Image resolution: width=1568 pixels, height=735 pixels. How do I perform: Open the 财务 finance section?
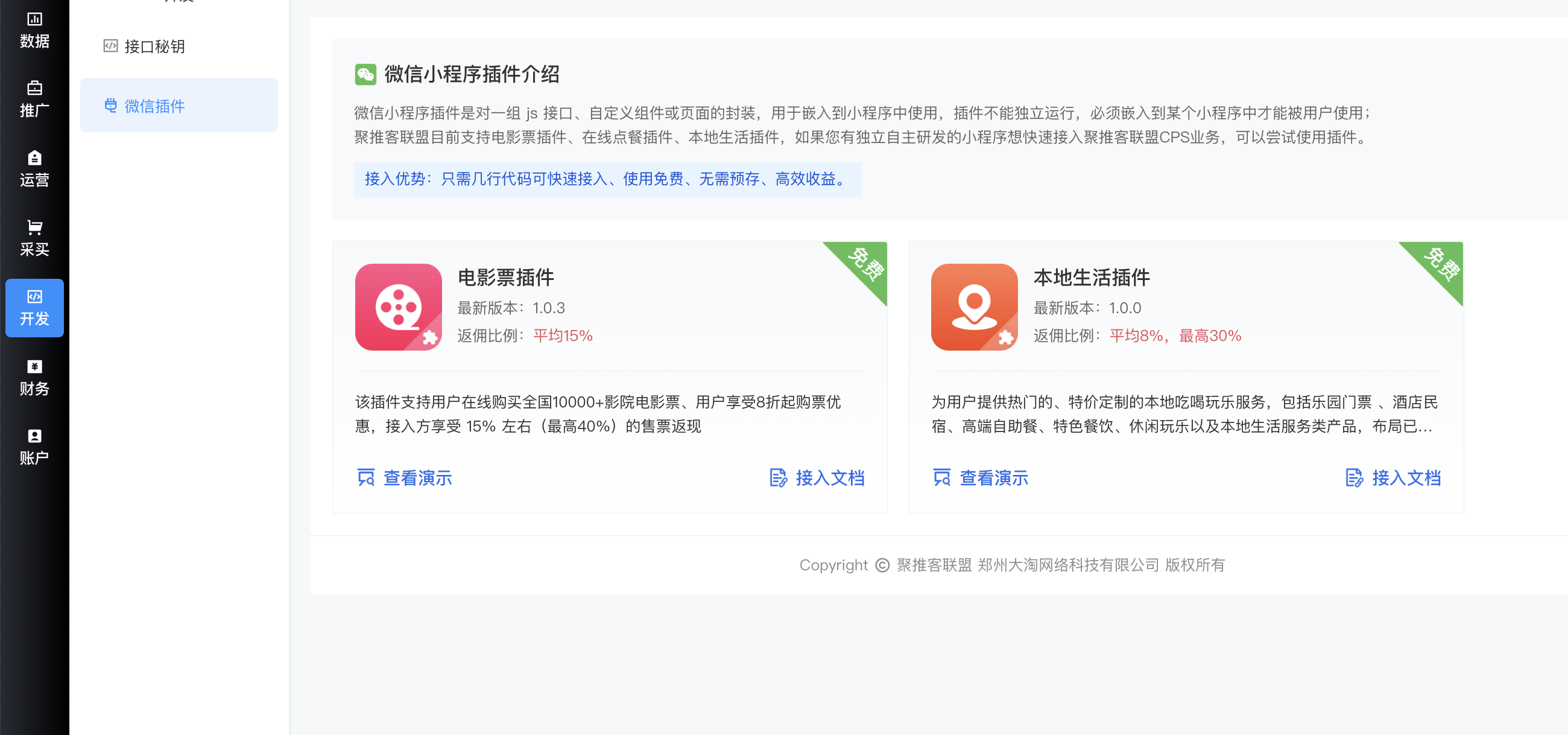pos(34,378)
